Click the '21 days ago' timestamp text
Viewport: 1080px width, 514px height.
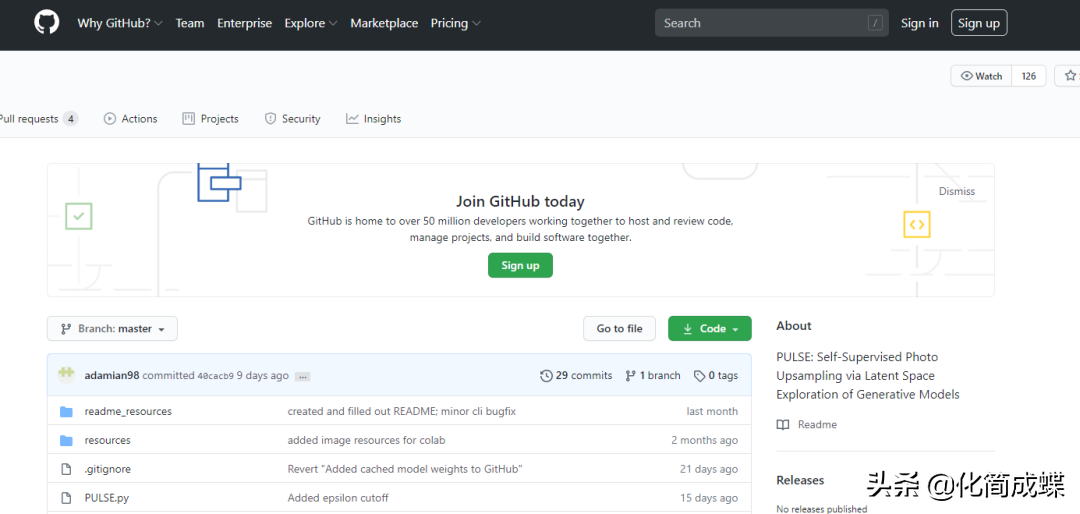[709, 469]
